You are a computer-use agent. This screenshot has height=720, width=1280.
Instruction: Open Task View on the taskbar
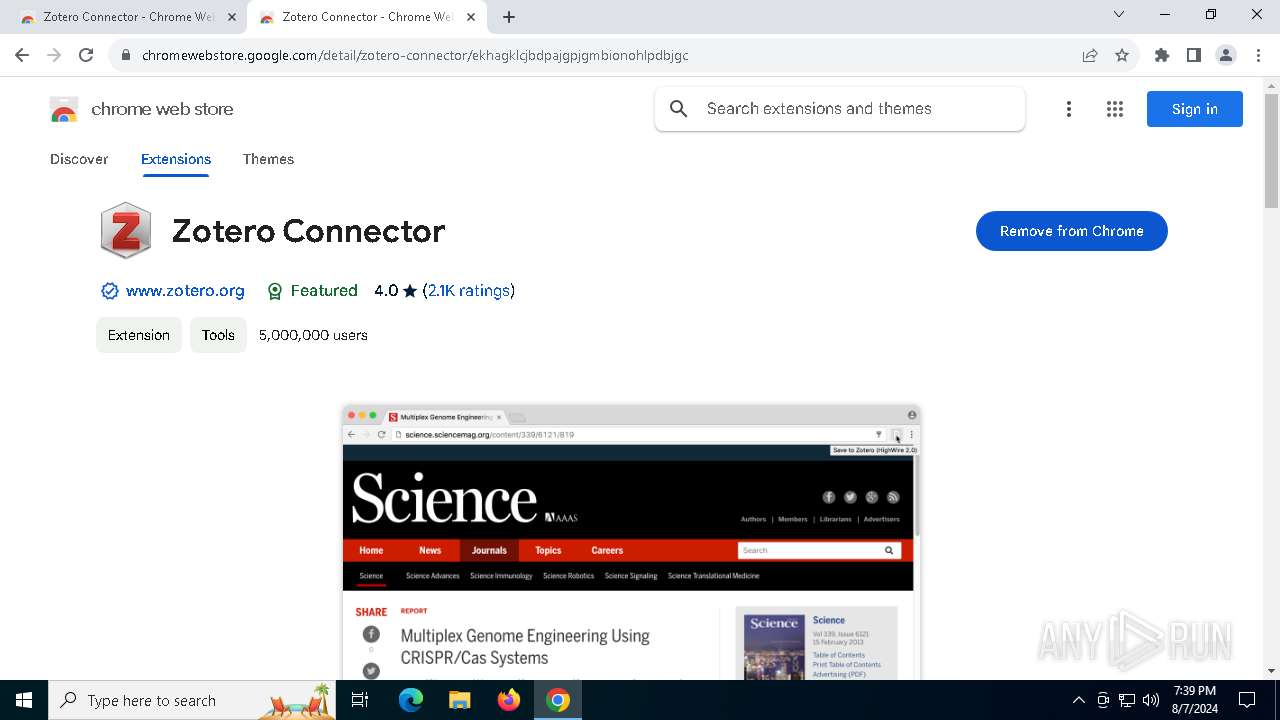point(360,700)
